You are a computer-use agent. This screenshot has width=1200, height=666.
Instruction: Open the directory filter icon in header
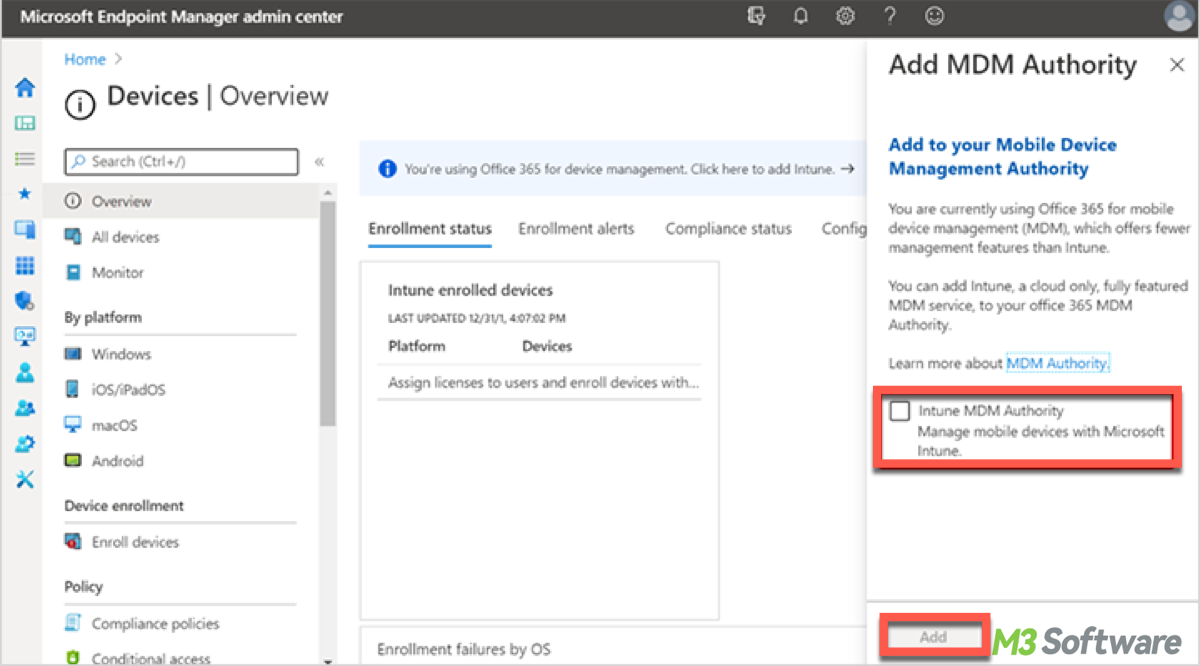click(x=757, y=16)
